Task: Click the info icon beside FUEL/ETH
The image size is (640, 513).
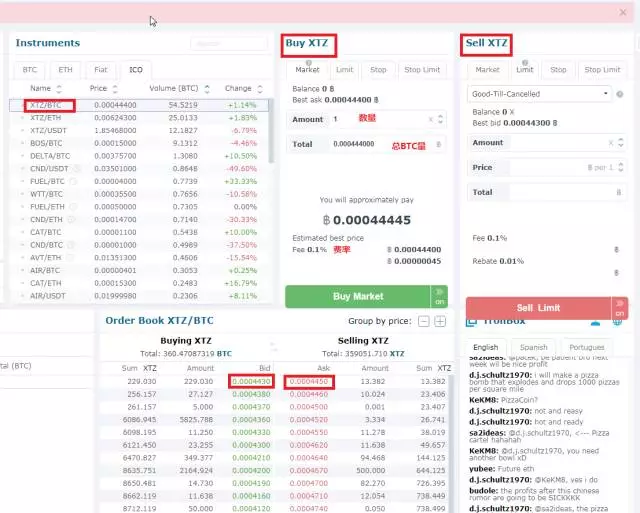Action: pos(73,207)
